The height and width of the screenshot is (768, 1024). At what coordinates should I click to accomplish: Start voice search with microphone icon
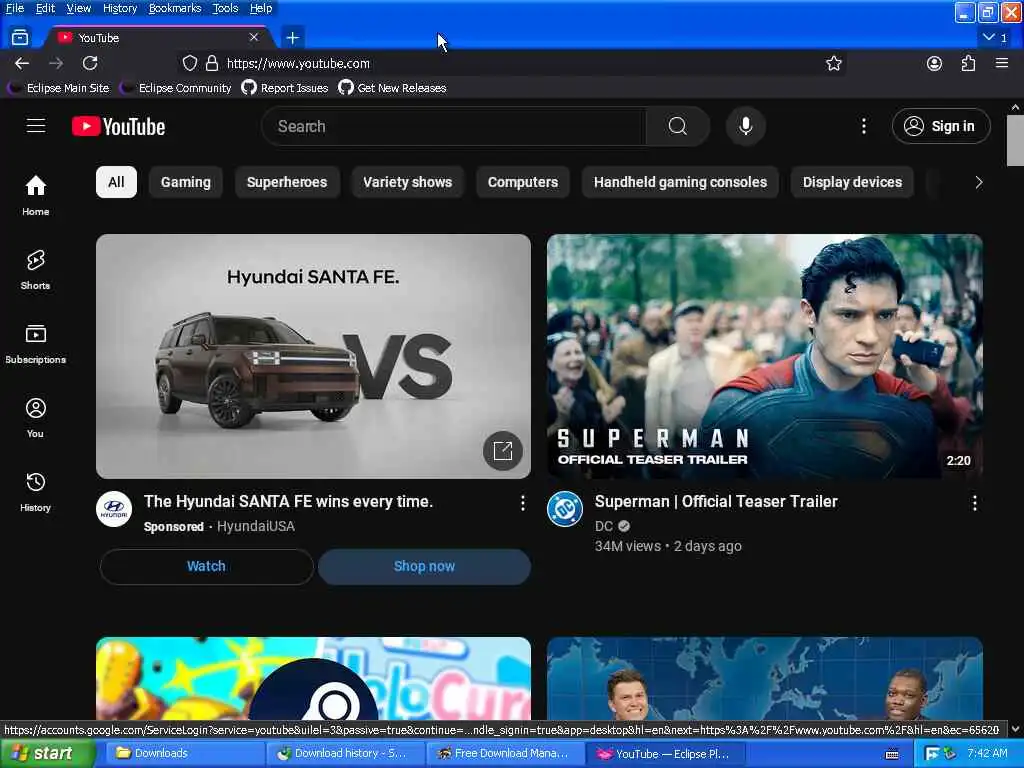tap(745, 126)
